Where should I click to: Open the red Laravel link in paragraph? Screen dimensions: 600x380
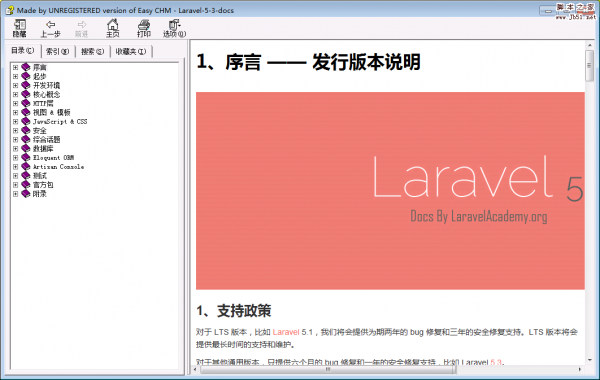coord(286,332)
